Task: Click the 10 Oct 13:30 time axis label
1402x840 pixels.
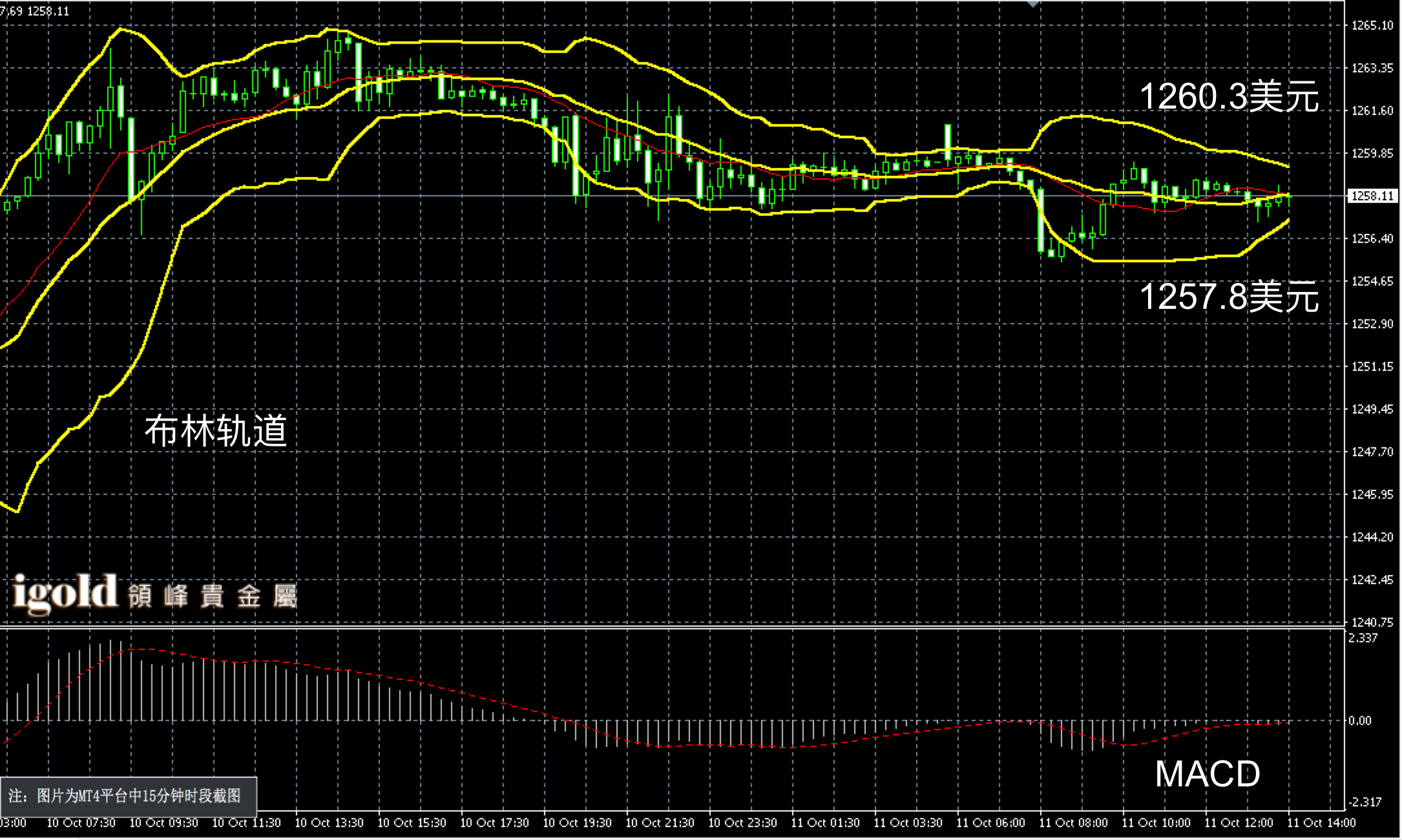Action: tap(329, 823)
